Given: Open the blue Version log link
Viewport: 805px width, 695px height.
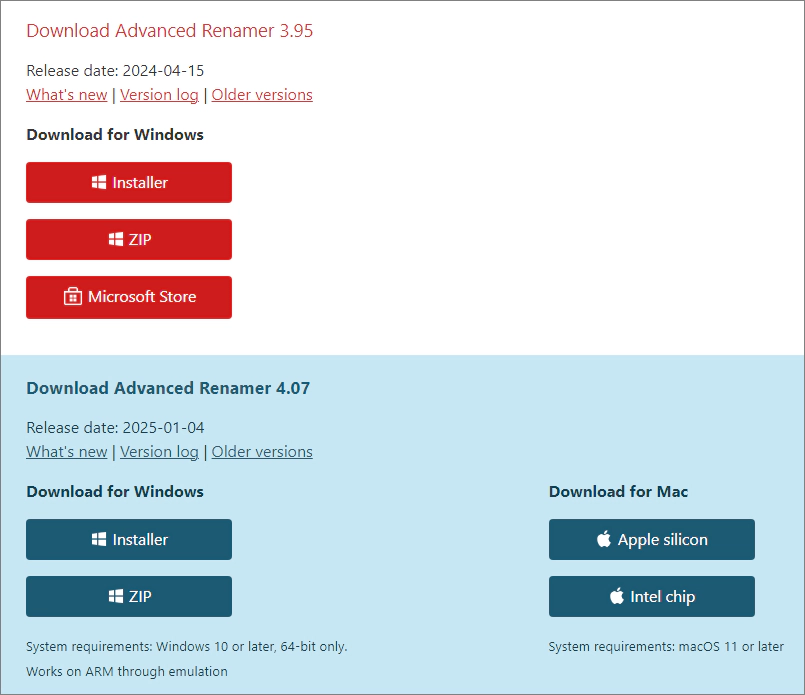Looking at the screenshot, I should pyautogui.click(x=159, y=452).
